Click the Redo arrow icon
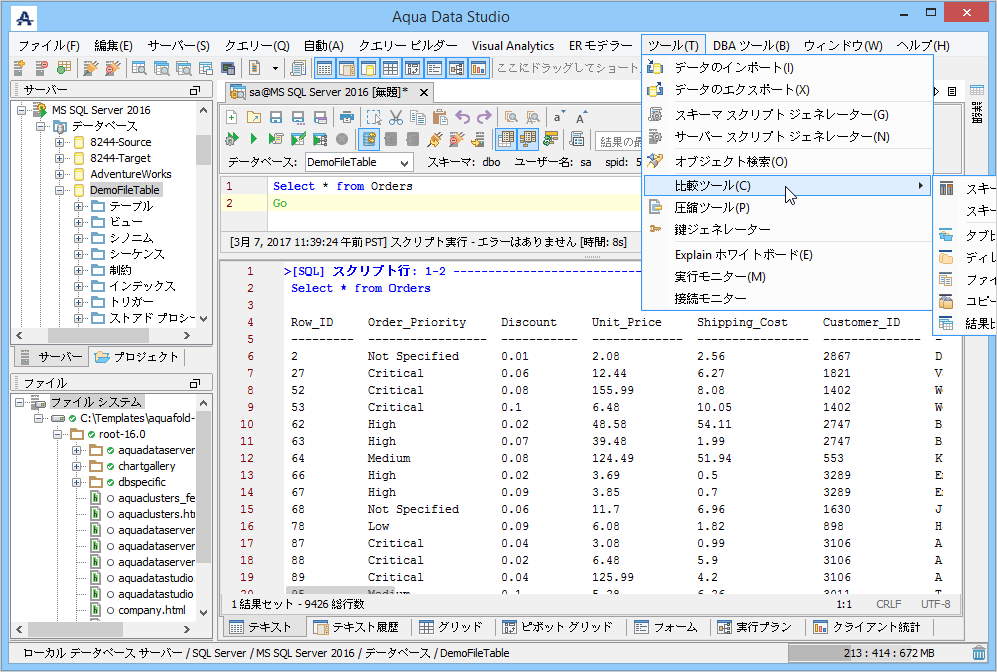Screen dimensions: 997x672 (x=485, y=117)
